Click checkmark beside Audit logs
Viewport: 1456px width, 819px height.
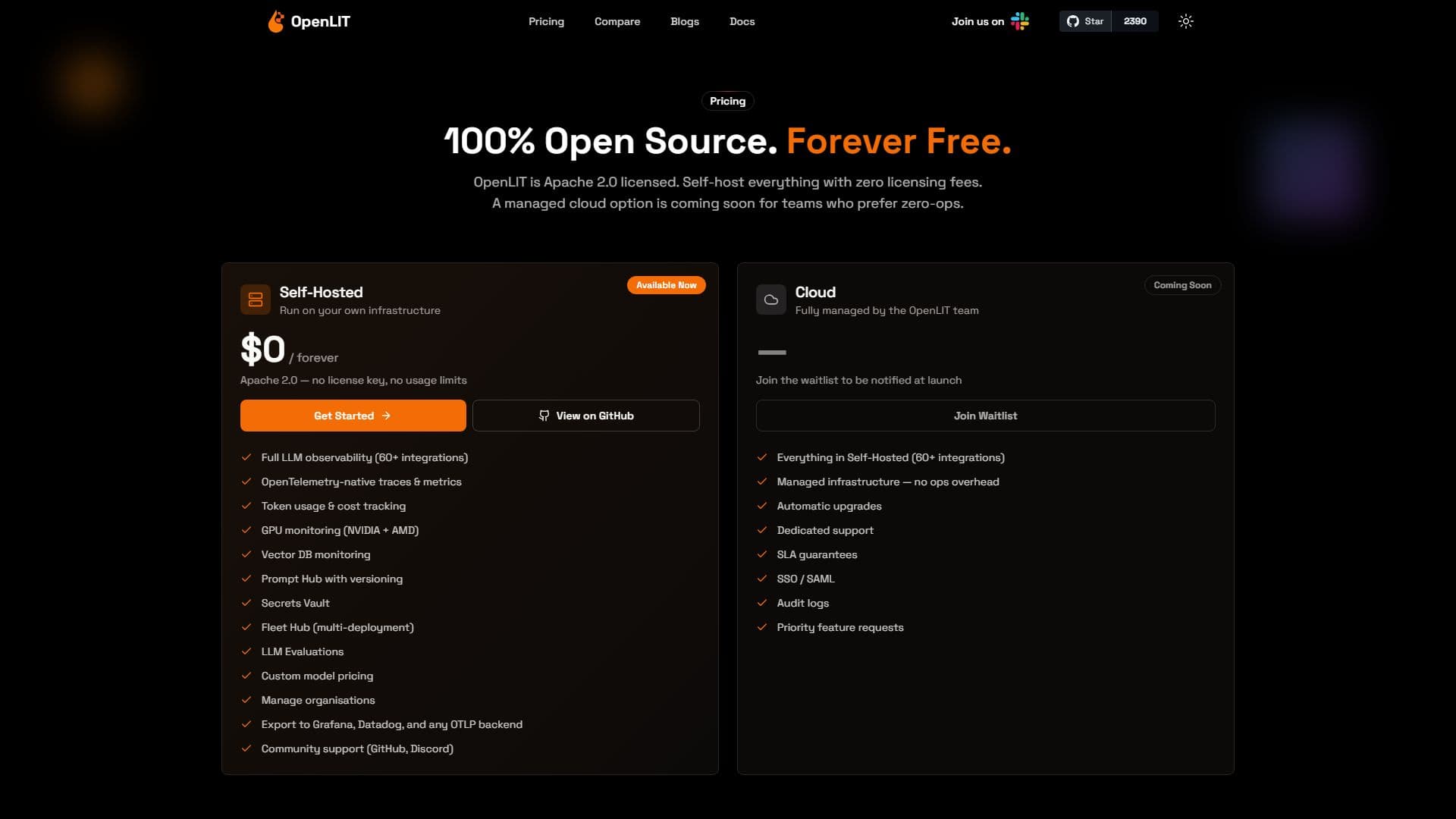click(x=762, y=603)
